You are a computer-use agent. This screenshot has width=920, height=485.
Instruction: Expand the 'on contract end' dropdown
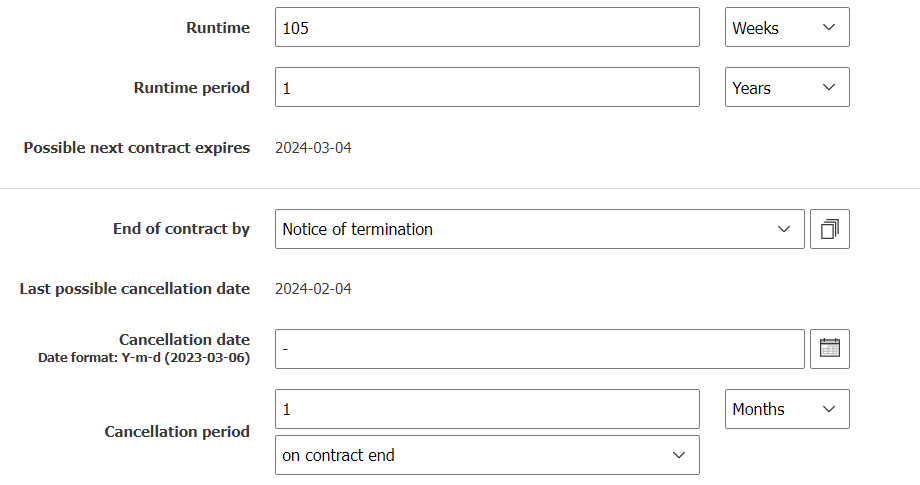click(486, 455)
